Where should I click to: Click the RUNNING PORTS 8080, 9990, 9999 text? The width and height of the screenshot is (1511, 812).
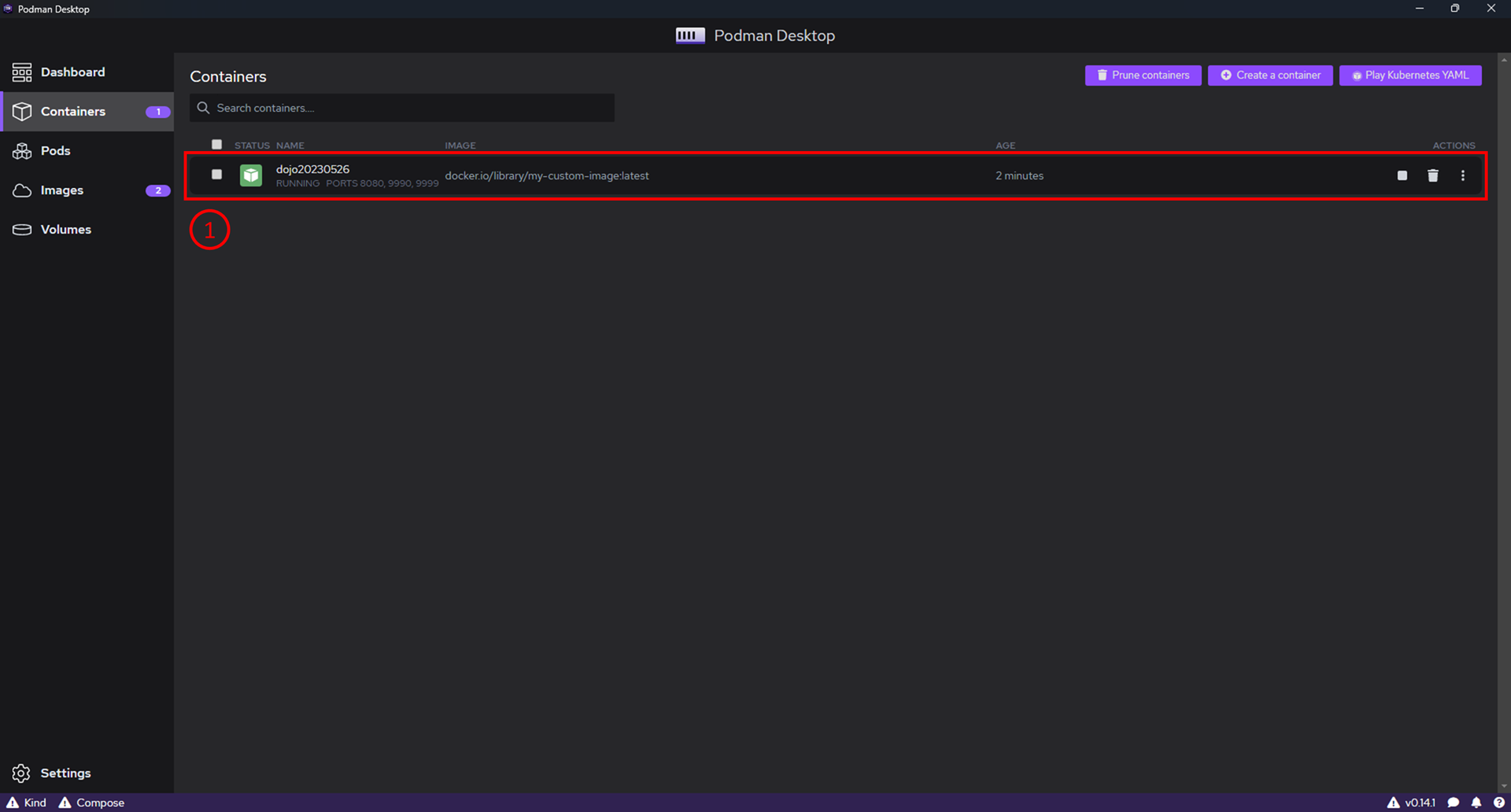[357, 183]
